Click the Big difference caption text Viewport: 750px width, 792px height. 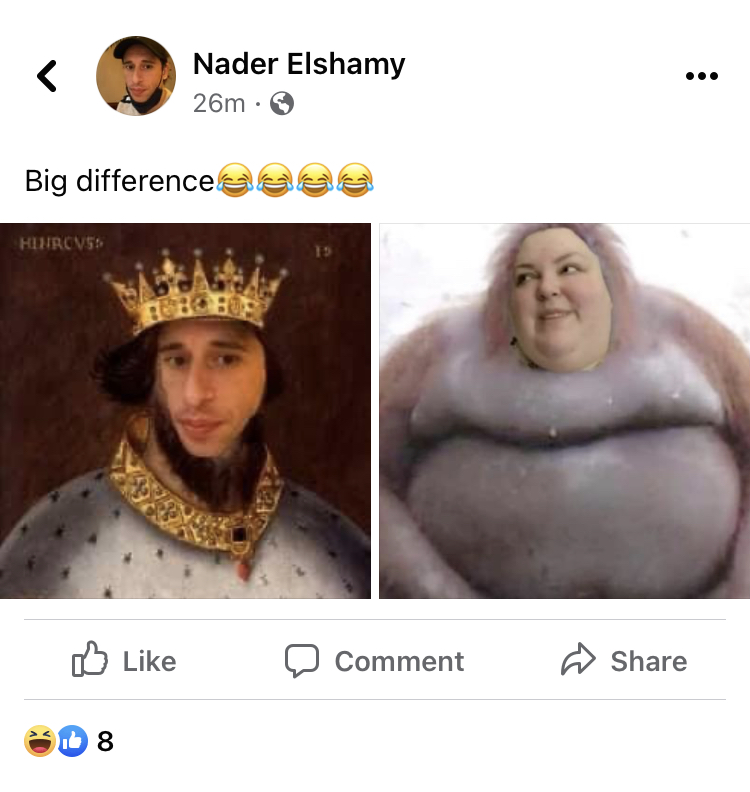[x=120, y=181]
